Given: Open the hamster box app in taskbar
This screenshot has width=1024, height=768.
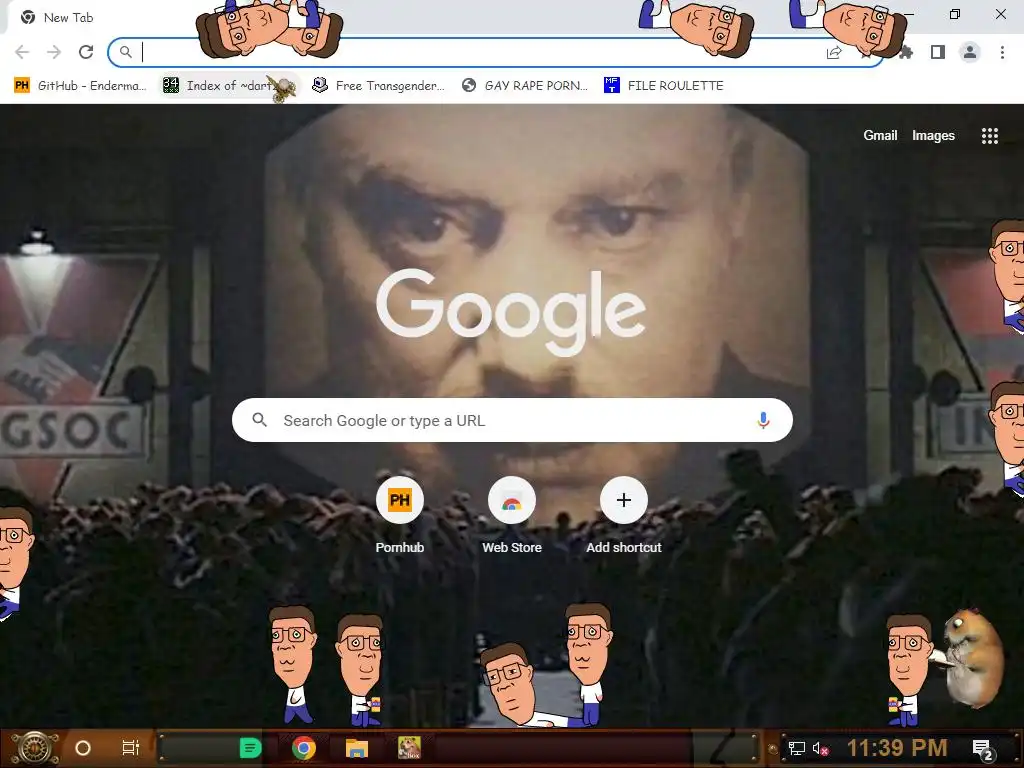Looking at the screenshot, I should pos(409,748).
